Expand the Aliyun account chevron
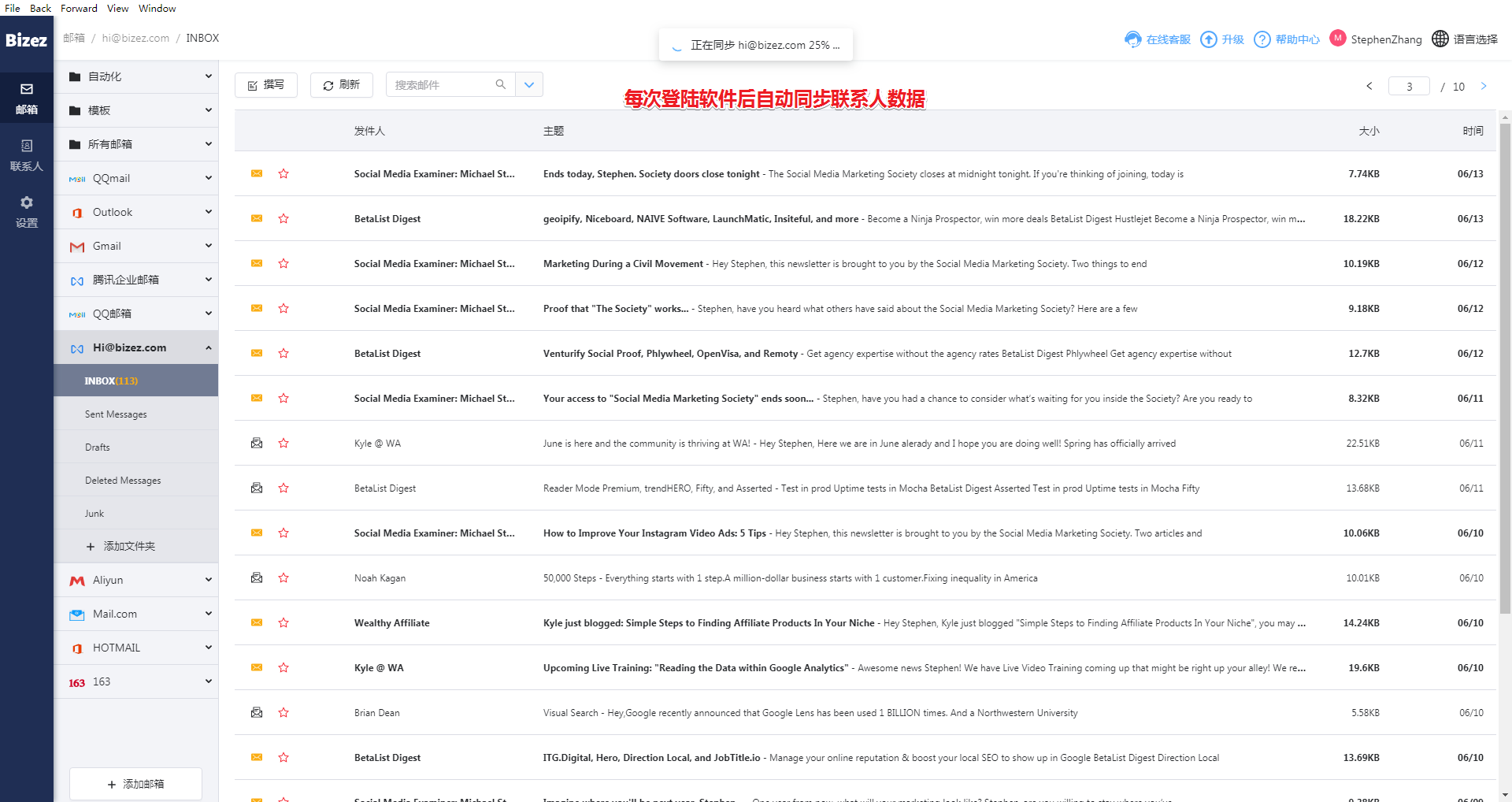This screenshot has width=1512, height=802. pos(209,580)
